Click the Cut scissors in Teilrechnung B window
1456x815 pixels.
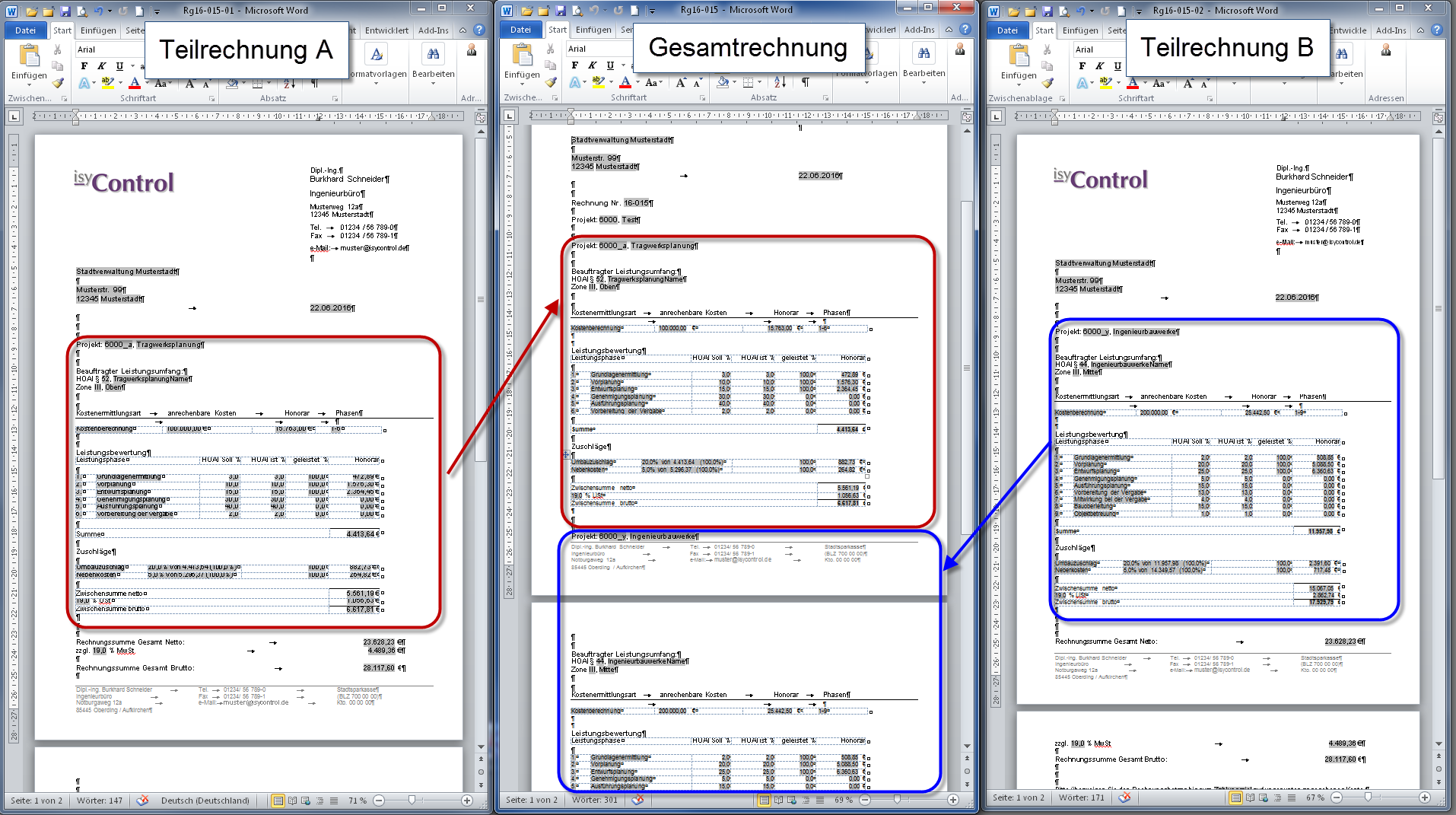click(1047, 49)
